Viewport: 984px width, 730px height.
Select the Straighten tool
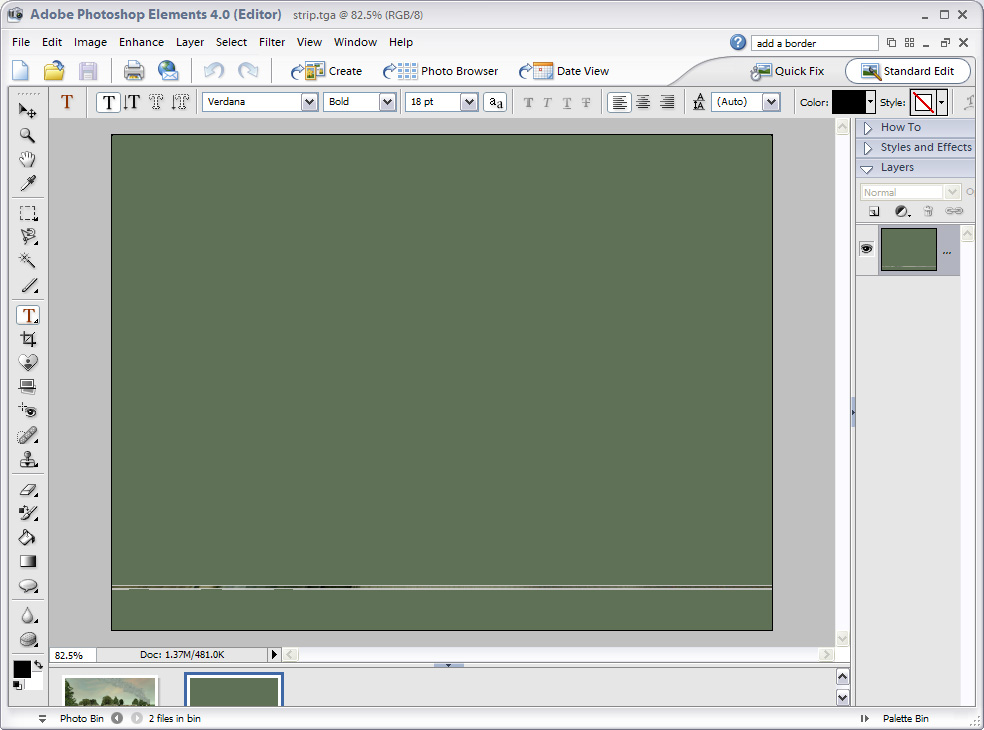coord(28,386)
